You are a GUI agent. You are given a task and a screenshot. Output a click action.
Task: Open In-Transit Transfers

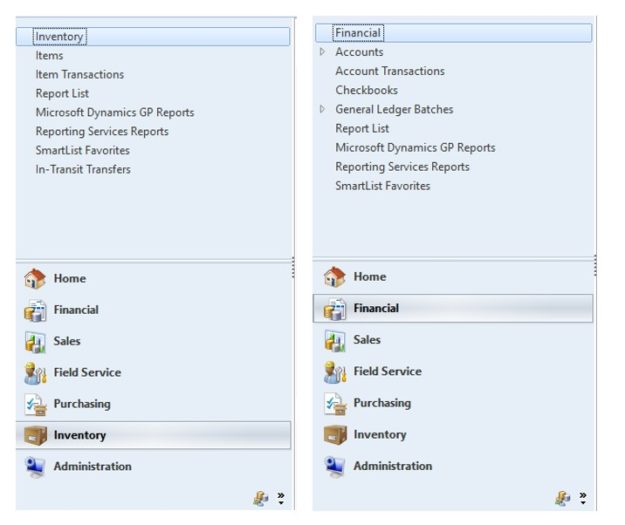point(83,170)
